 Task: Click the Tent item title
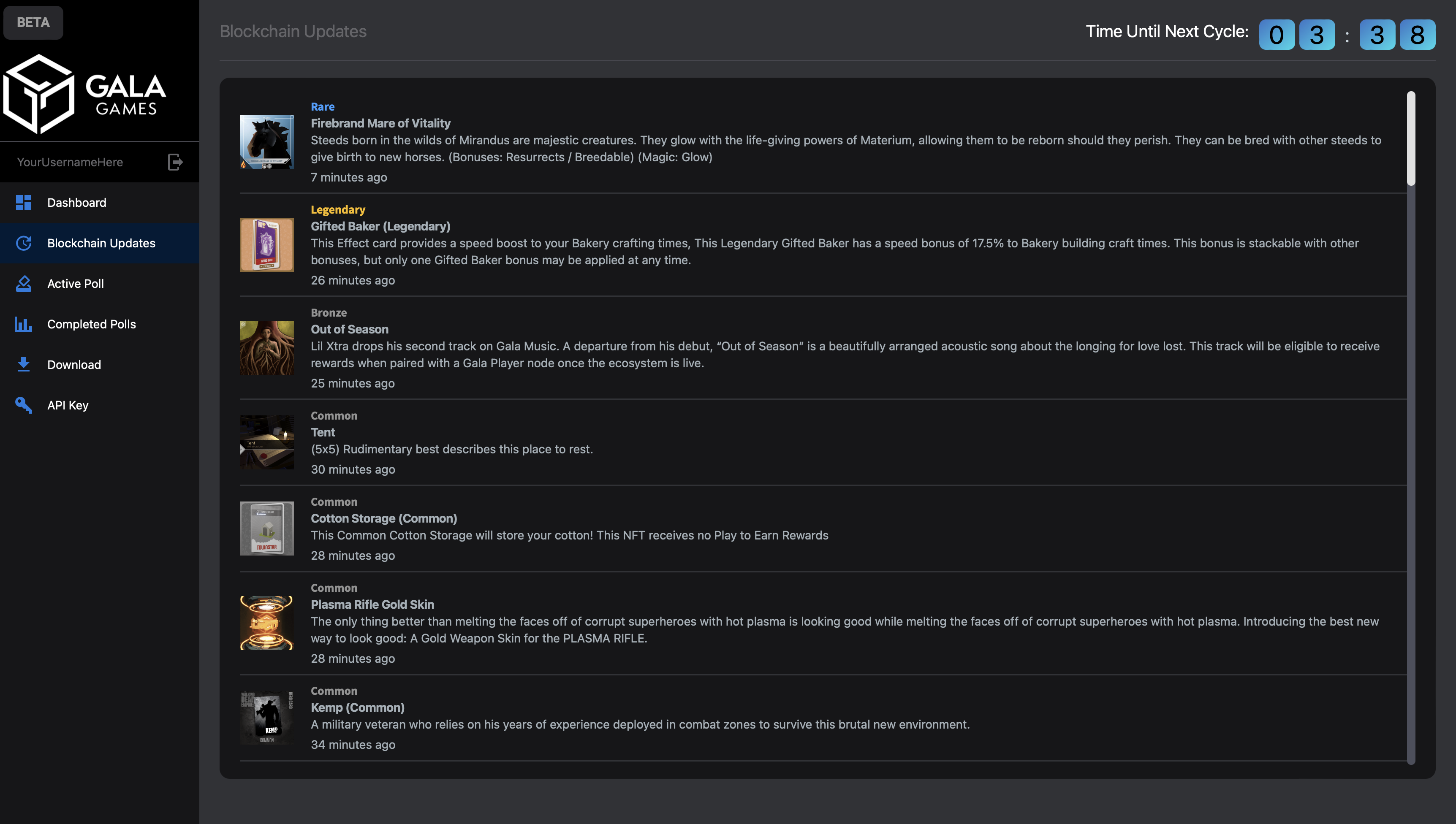pyautogui.click(x=323, y=432)
